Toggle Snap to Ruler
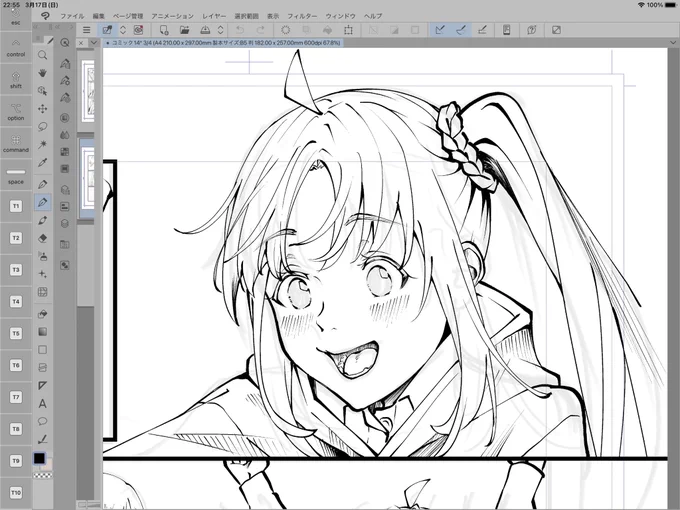 click(440, 30)
